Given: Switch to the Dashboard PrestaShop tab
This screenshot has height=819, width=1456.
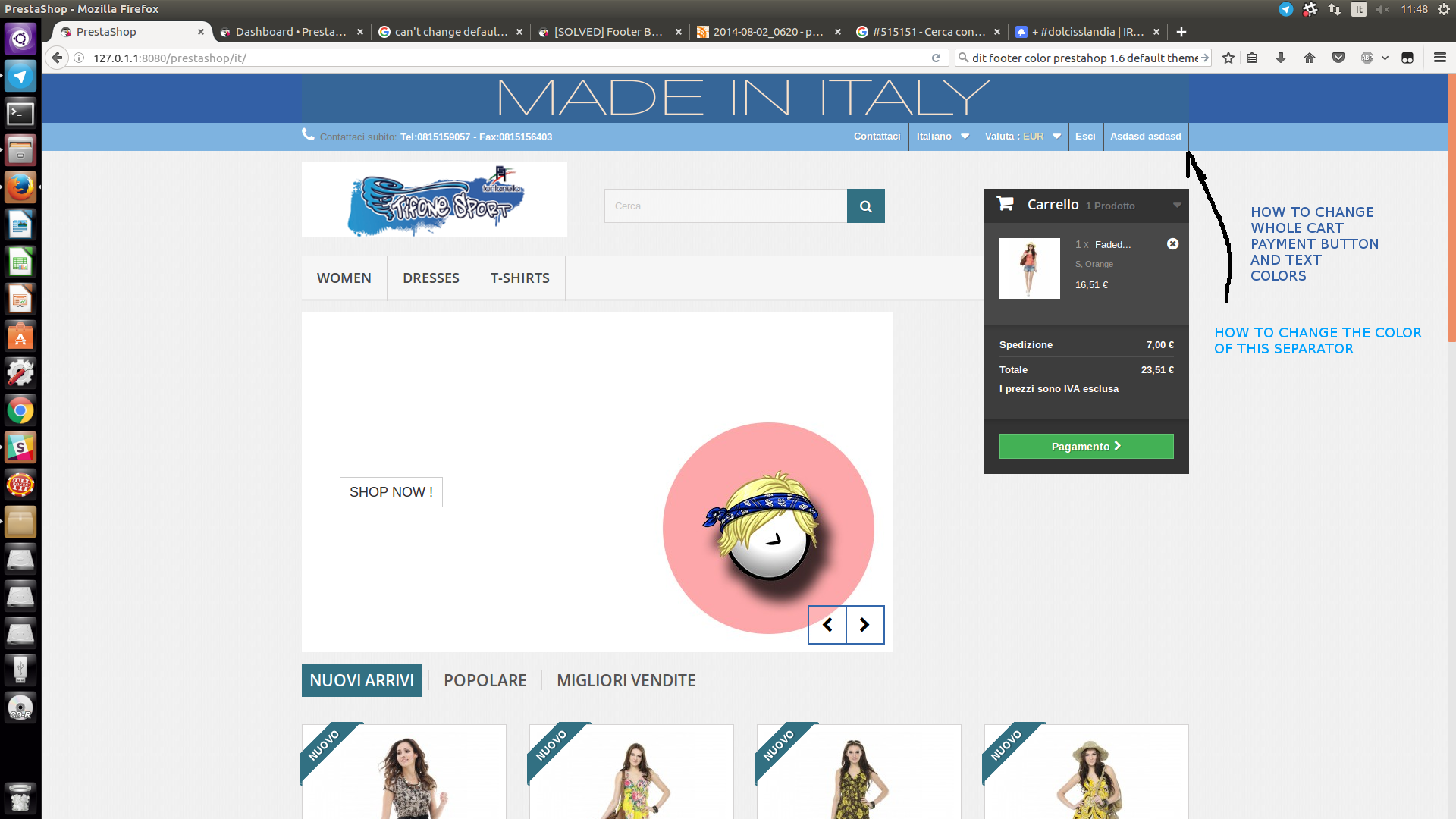Looking at the screenshot, I should pyautogui.click(x=290, y=32).
